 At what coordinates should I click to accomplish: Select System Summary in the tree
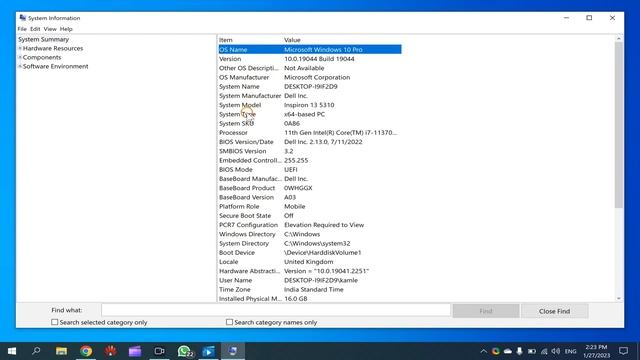pyautogui.click(x=43, y=39)
